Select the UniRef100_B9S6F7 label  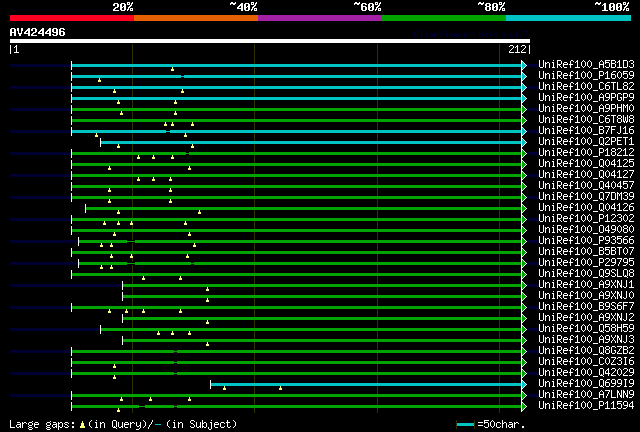click(586, 307)
